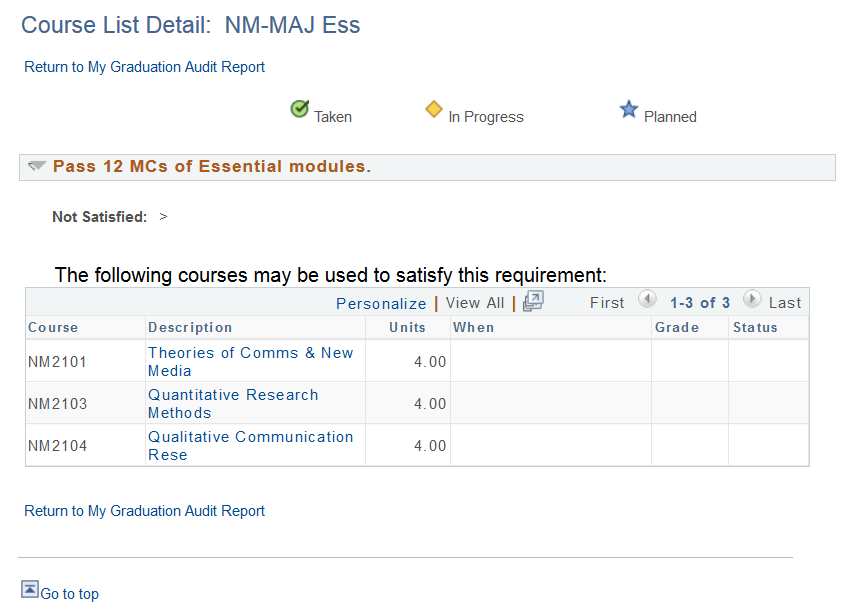This screenshot has height=613, width=866.
Task: Download grid data using the spreadsheet export icon
Action: (x=532, y=301)
